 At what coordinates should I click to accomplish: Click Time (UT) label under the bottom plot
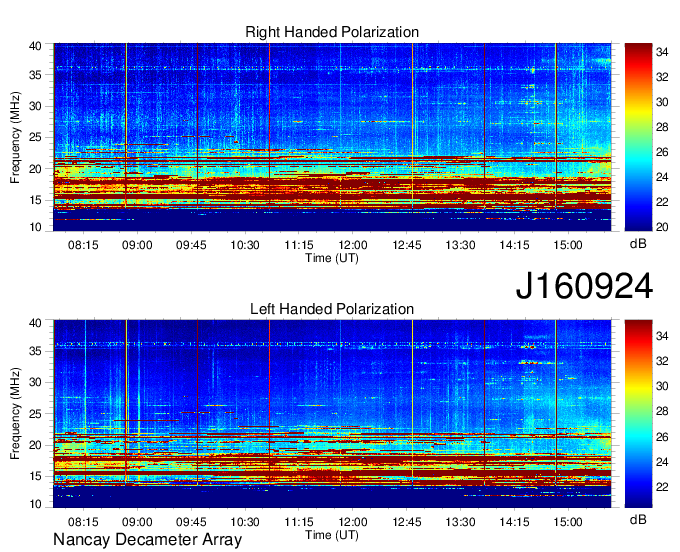pos(332,535)
